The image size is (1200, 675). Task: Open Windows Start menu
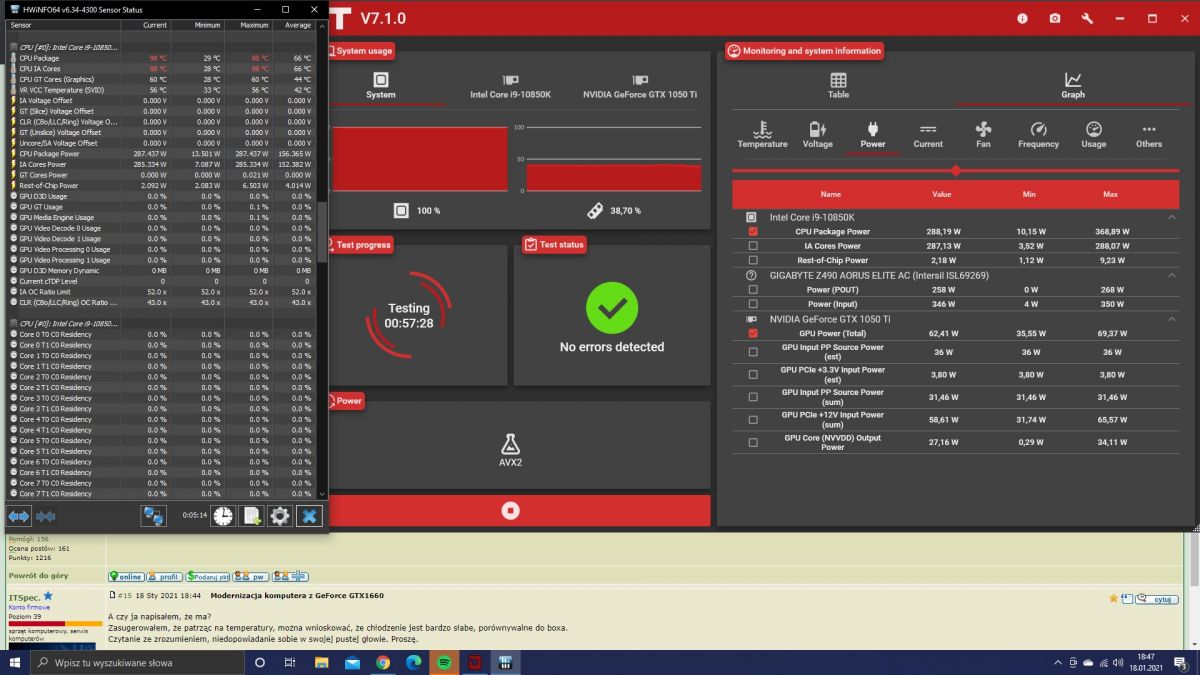tap(16, 662)
